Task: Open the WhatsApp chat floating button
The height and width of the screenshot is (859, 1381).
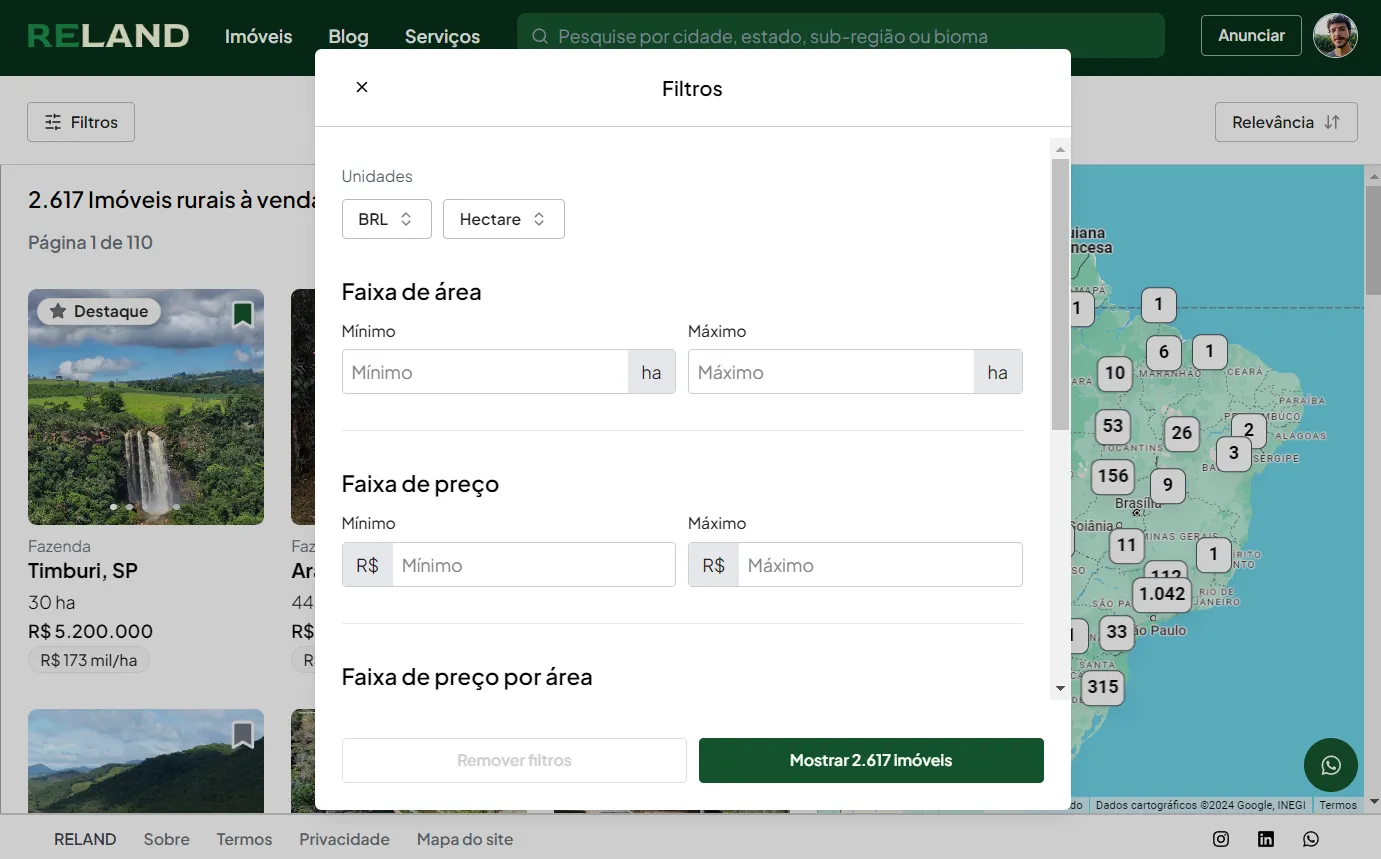Action: pyautogui.click(x=1331, y=765)
